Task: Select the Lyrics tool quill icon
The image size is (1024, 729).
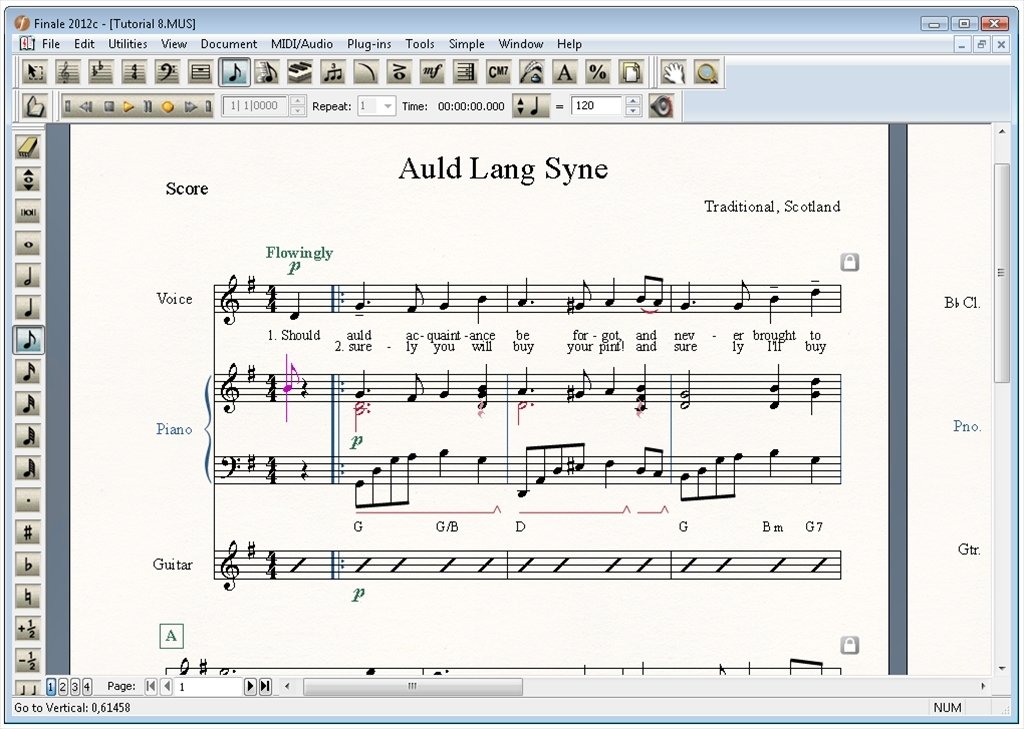Action: (532, 72)
